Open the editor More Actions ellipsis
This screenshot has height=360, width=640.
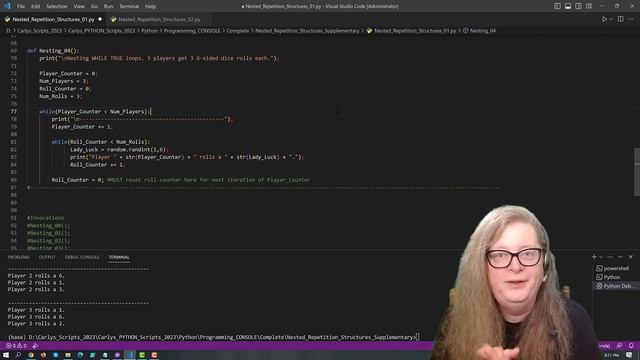pyautogui.click(x=631, y=19)
